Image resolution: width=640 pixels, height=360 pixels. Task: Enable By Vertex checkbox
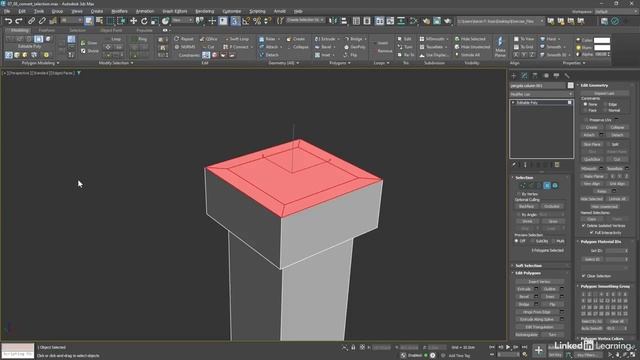click(519, 194)
